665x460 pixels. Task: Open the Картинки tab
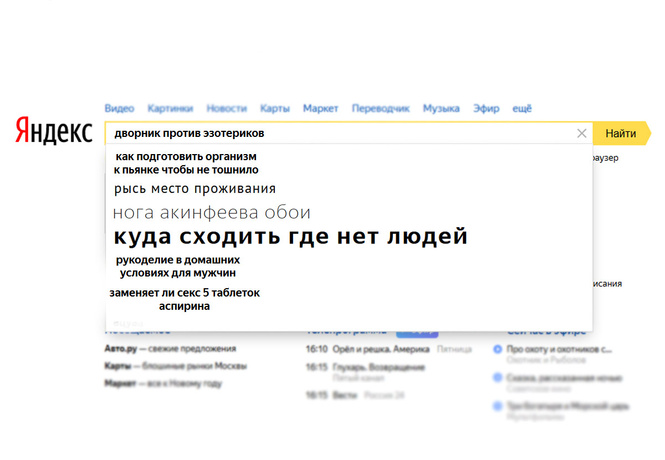(x=170, y=109)
